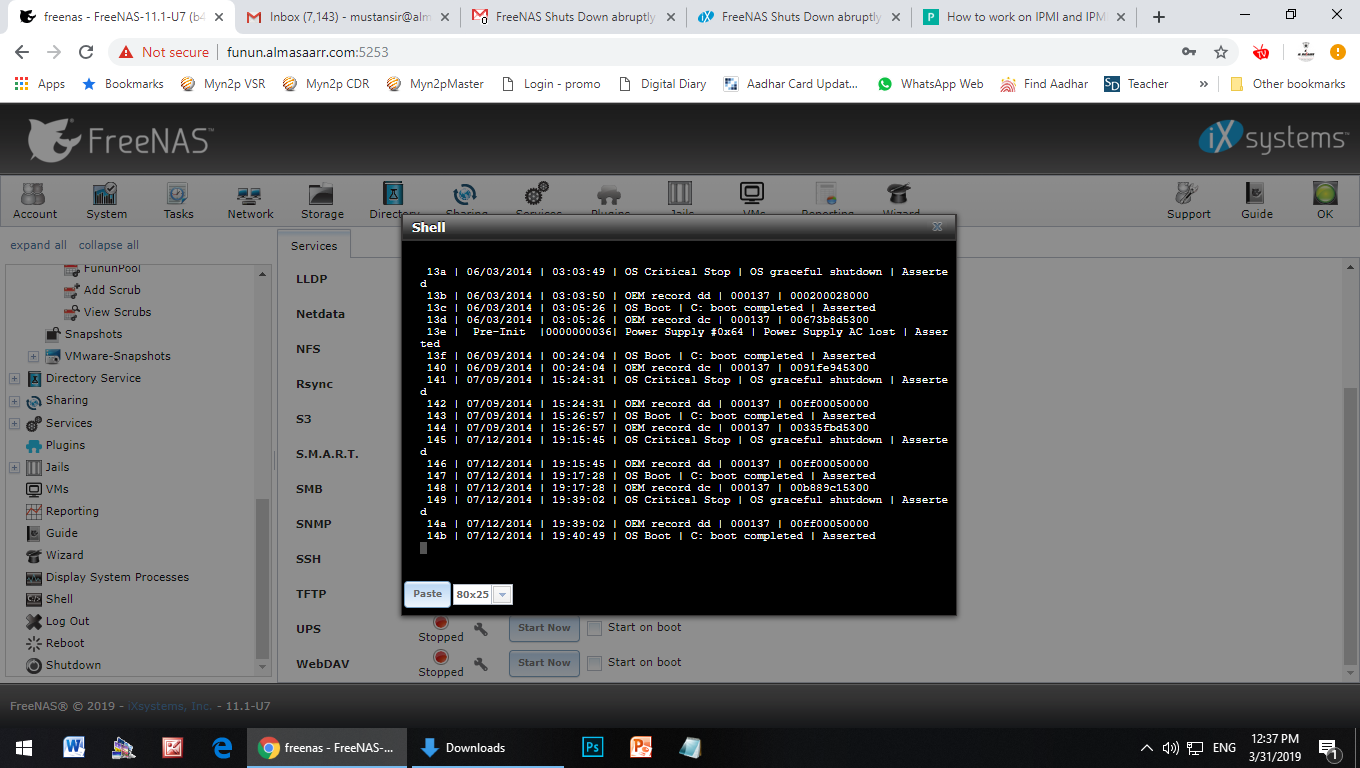Click the iXsystems logo
Screen dimensions: 1360x768
coord(1272,139)
